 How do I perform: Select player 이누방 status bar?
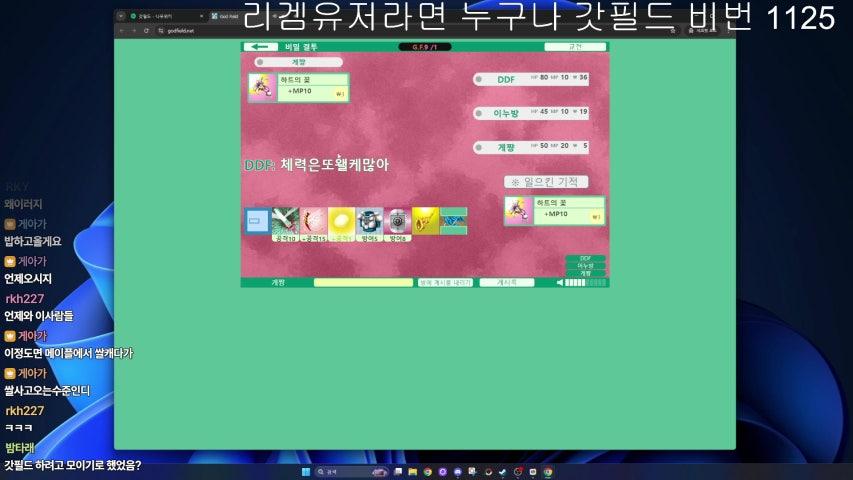[531, 113]
